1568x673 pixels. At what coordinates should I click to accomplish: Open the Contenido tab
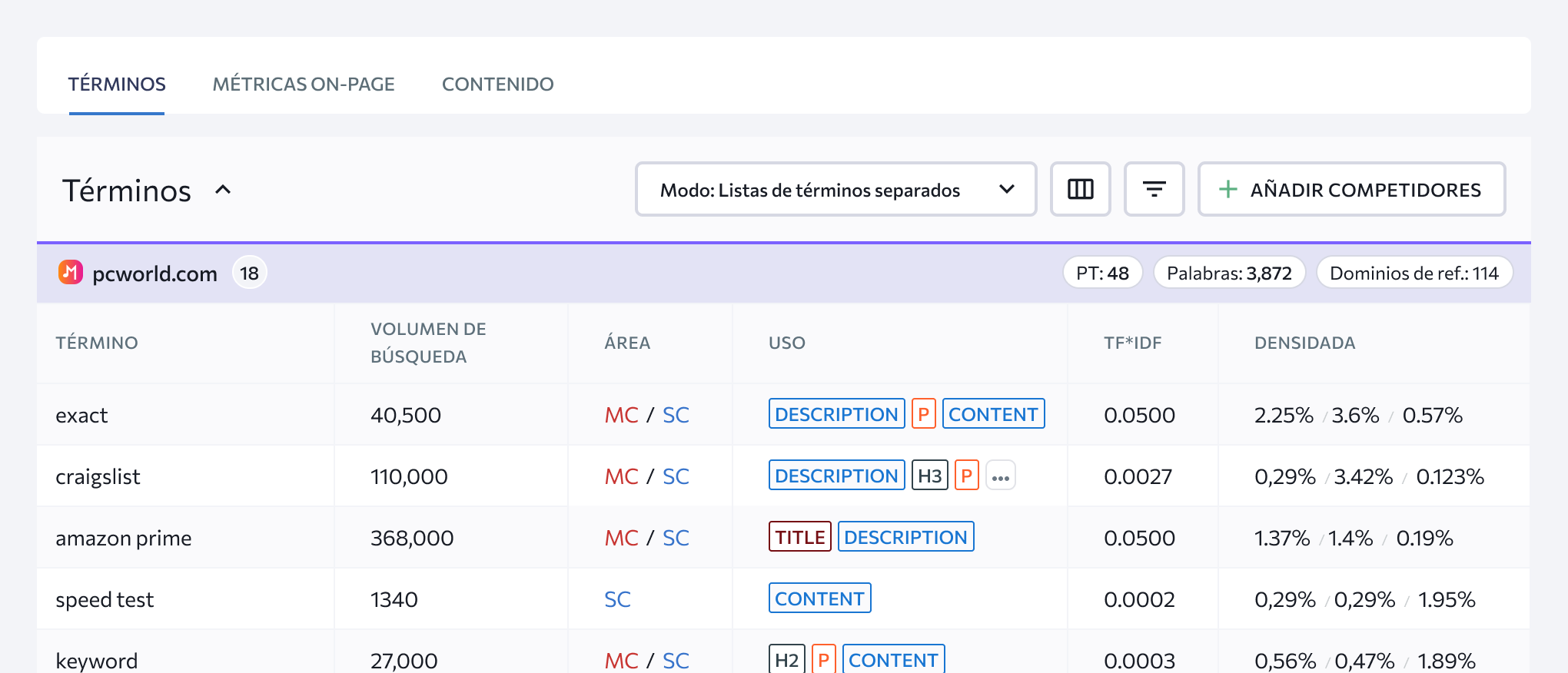[497, 84]
